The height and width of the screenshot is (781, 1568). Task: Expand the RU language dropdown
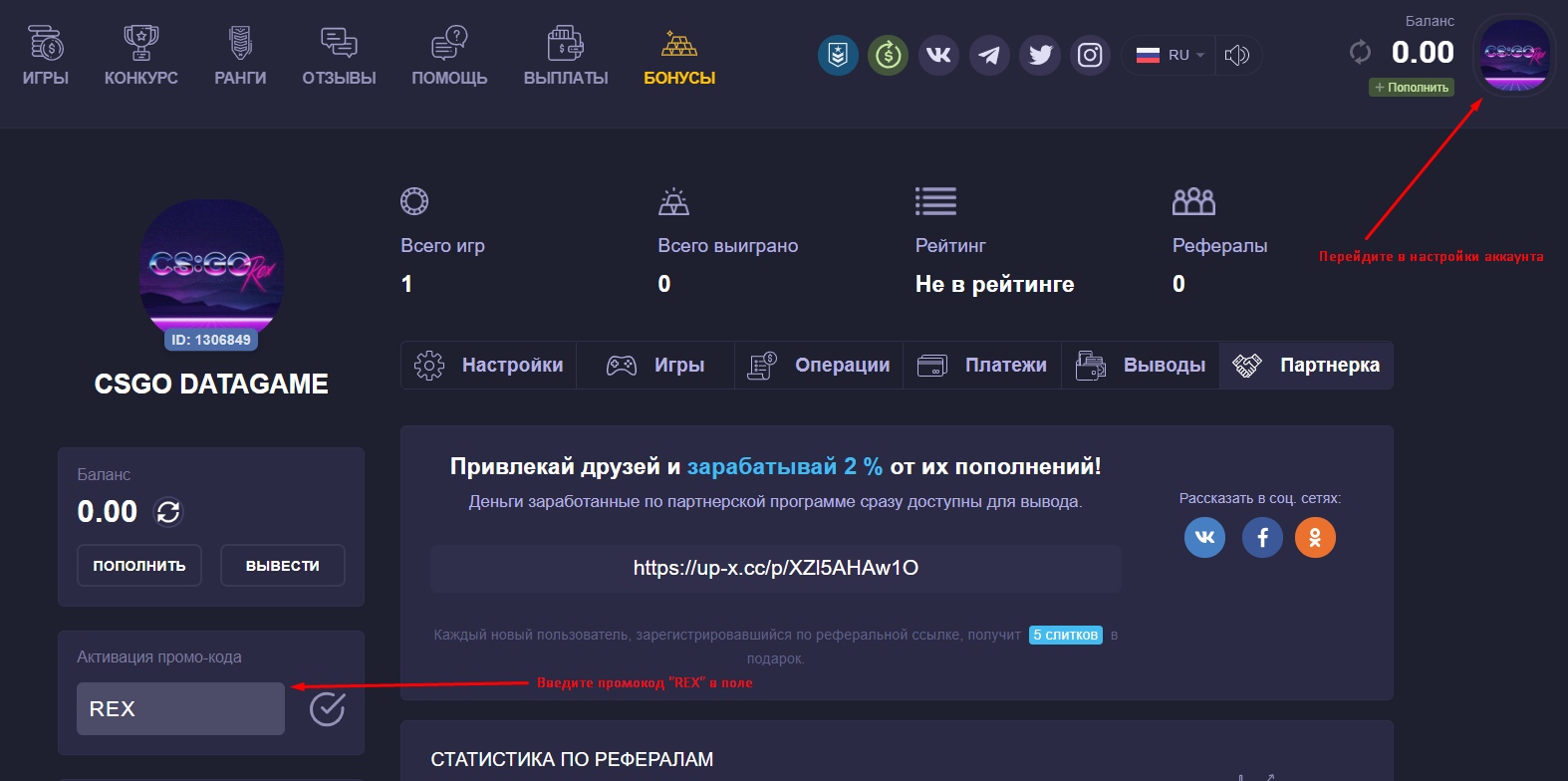click(x=1171, y=55)
